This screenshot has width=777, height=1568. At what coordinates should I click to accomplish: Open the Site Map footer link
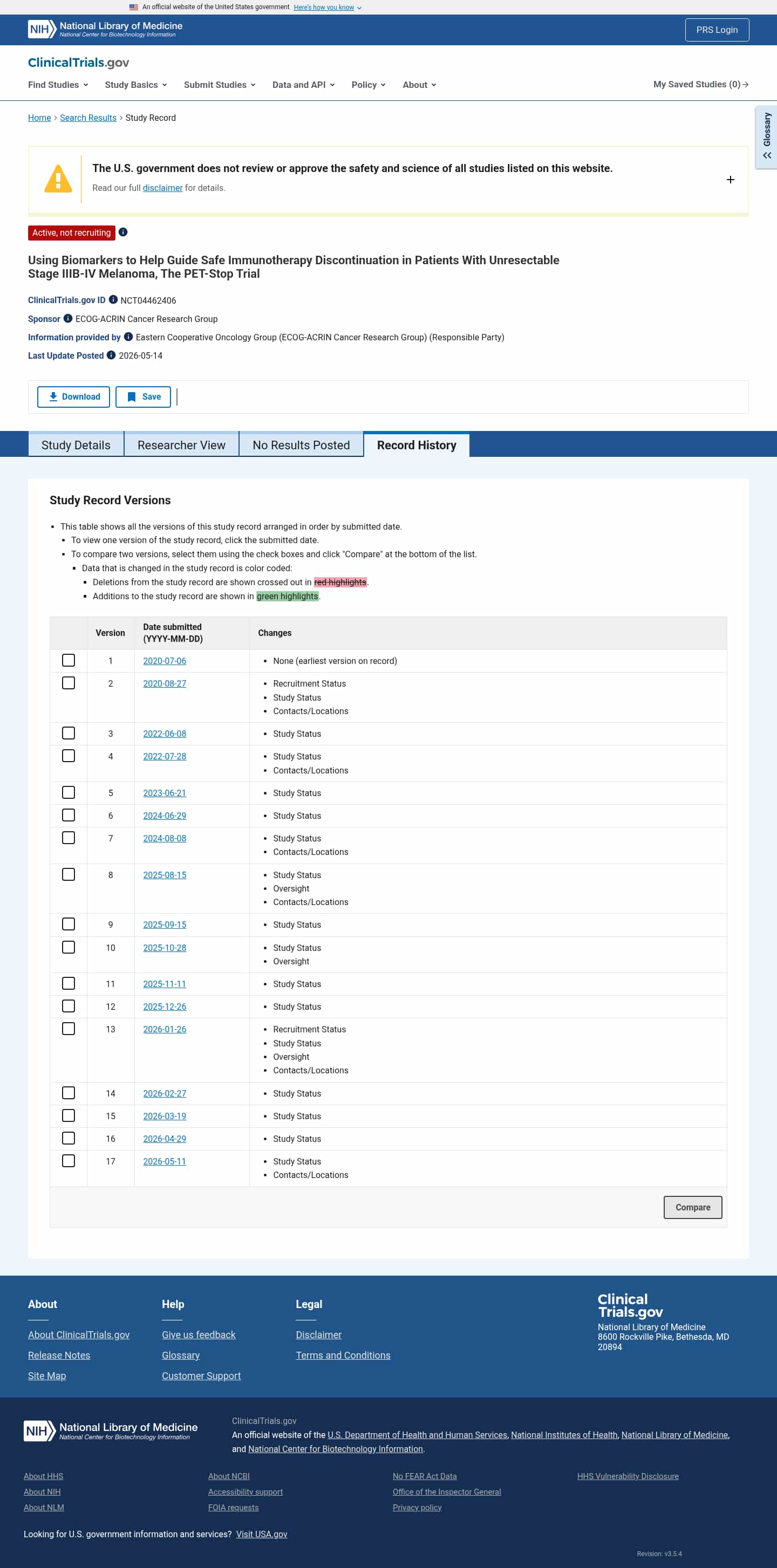[47, 1375]
